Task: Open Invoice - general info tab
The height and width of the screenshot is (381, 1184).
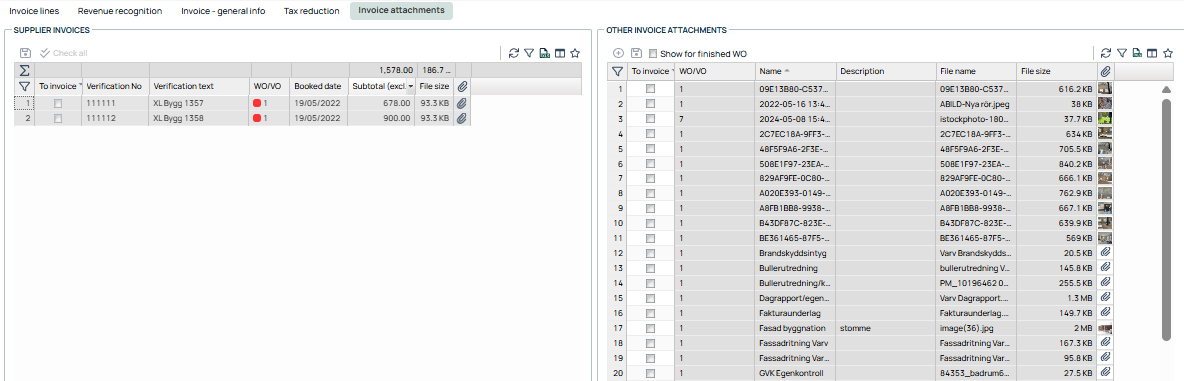Action: click(x=223, y=11)
